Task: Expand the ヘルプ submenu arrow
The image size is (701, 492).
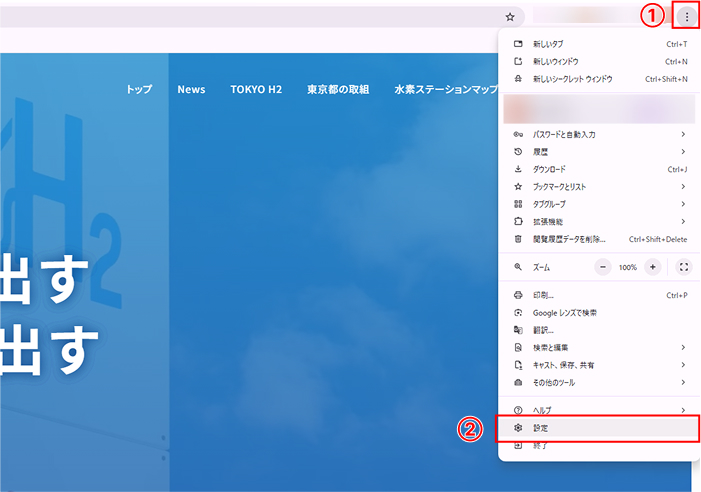Action: (x=683, y=410)
